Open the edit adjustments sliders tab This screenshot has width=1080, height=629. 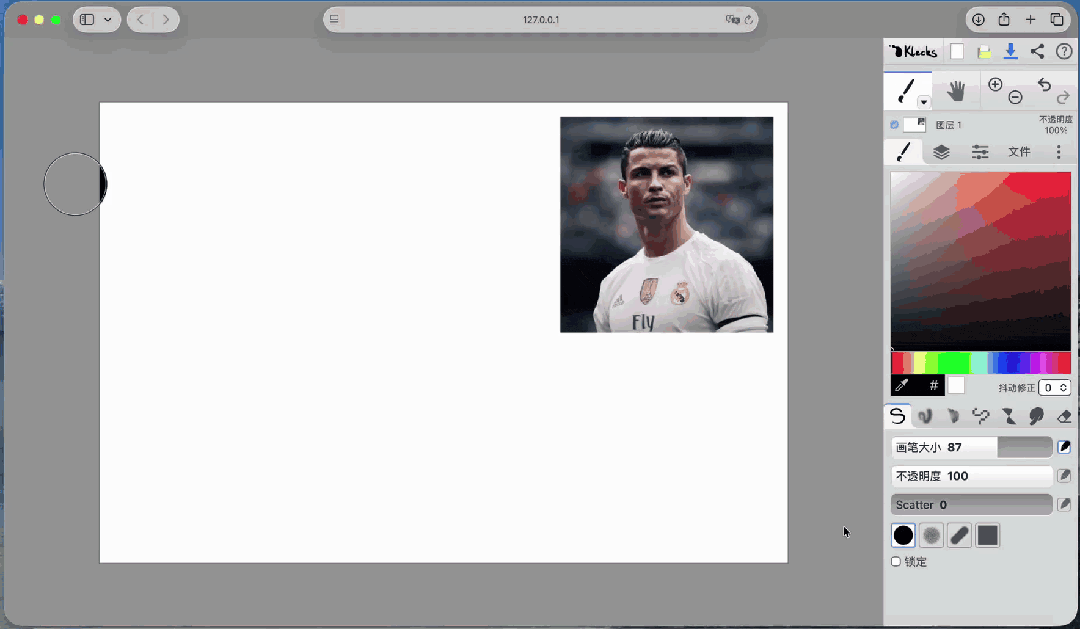(979, 152)
